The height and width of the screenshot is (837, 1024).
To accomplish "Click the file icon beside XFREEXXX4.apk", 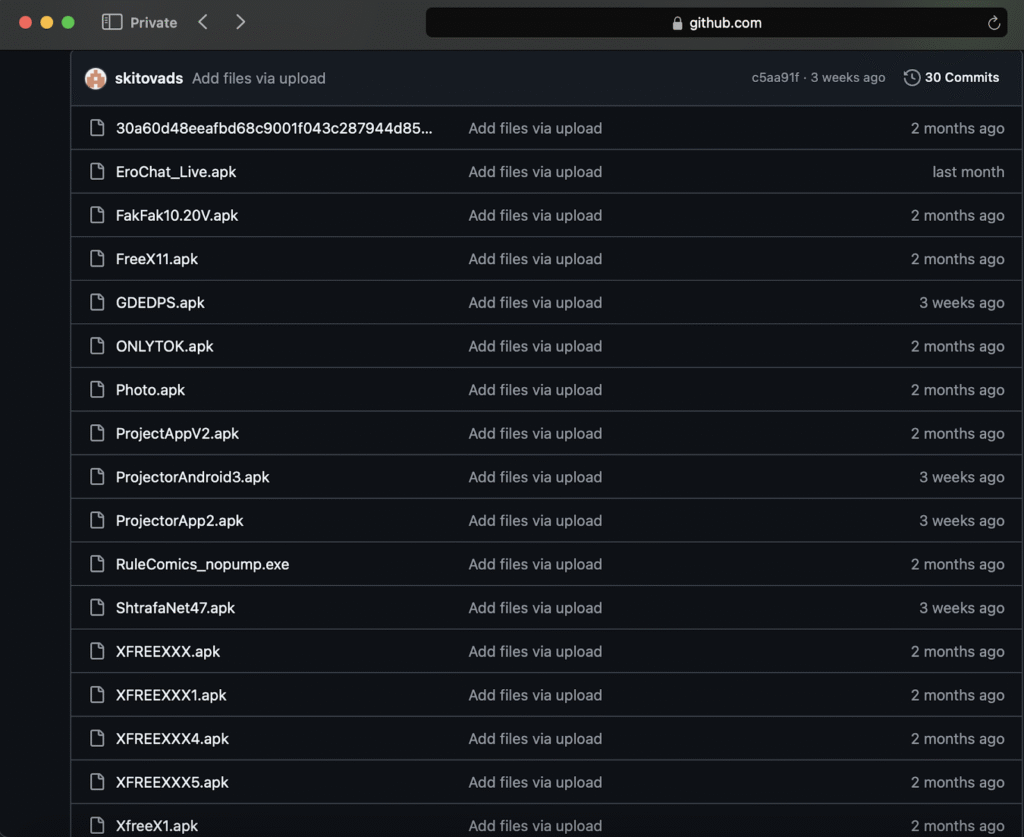I will (x=97, y=738).
